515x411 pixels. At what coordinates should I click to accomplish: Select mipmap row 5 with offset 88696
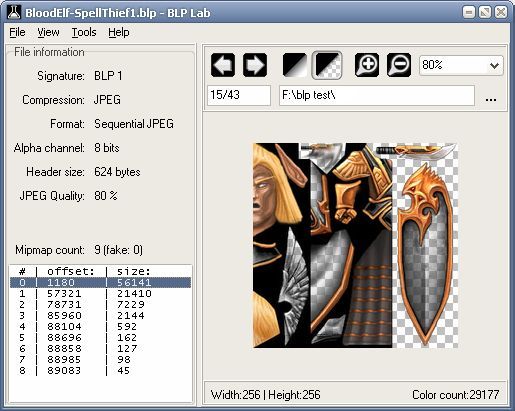click(100, 337)
